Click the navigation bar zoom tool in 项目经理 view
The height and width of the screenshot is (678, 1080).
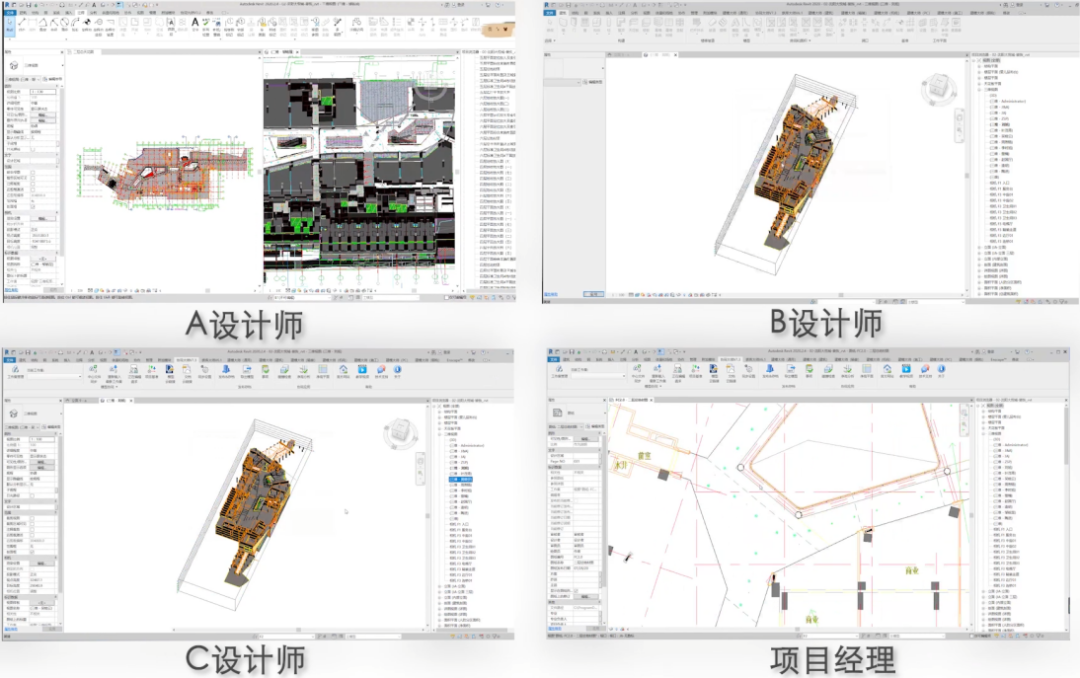click(964, 424)
